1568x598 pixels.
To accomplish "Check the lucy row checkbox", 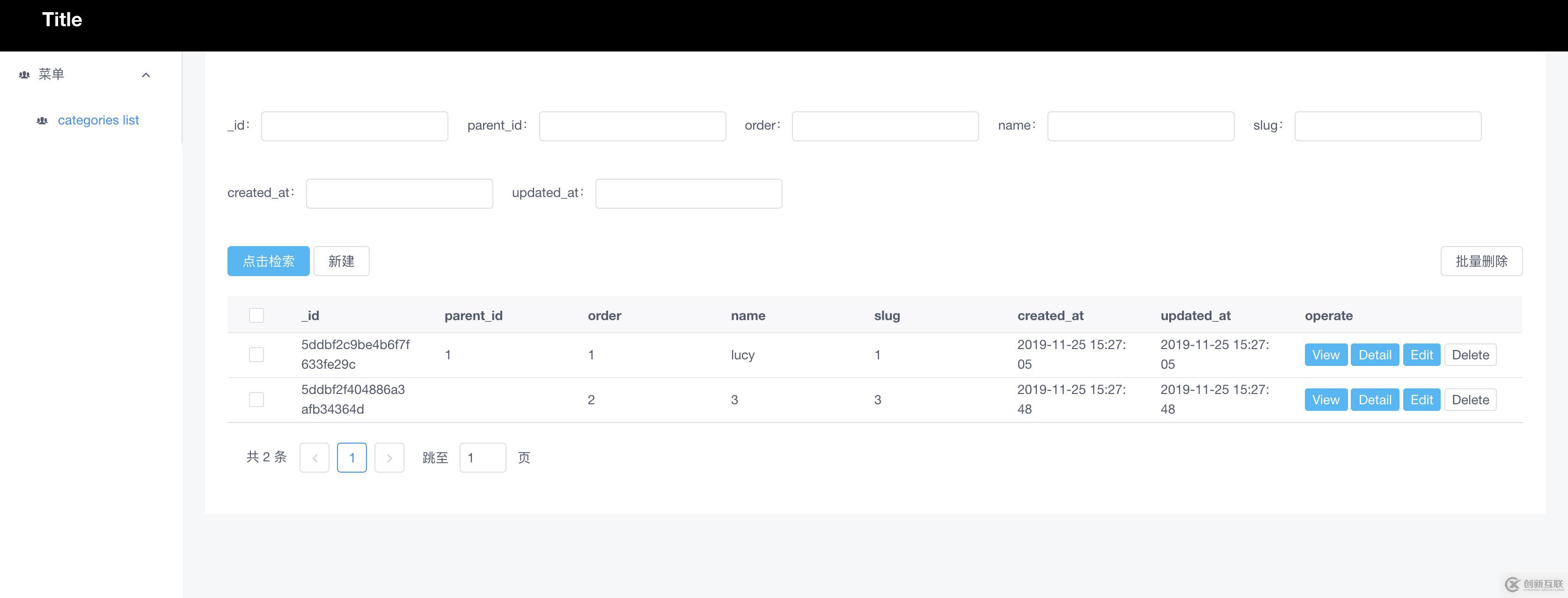I will 256,355.
